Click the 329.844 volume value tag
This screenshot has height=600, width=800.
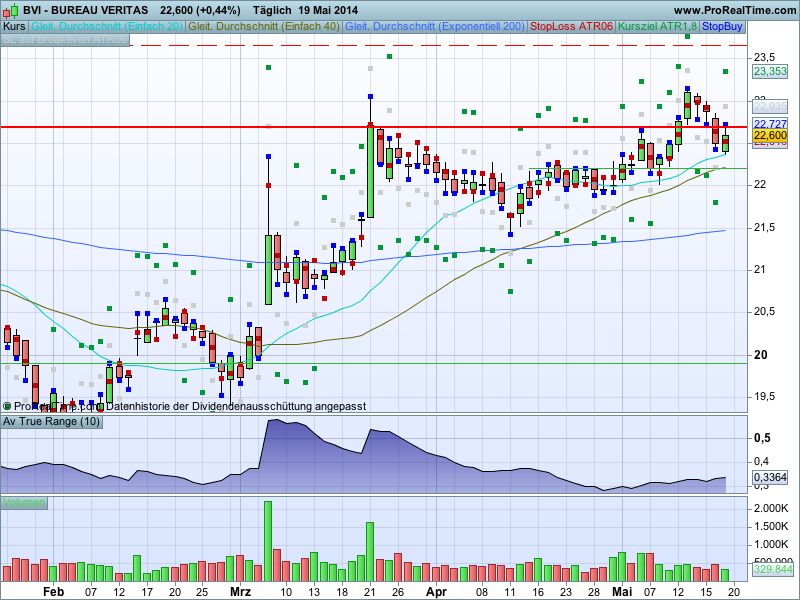(773, 569)
